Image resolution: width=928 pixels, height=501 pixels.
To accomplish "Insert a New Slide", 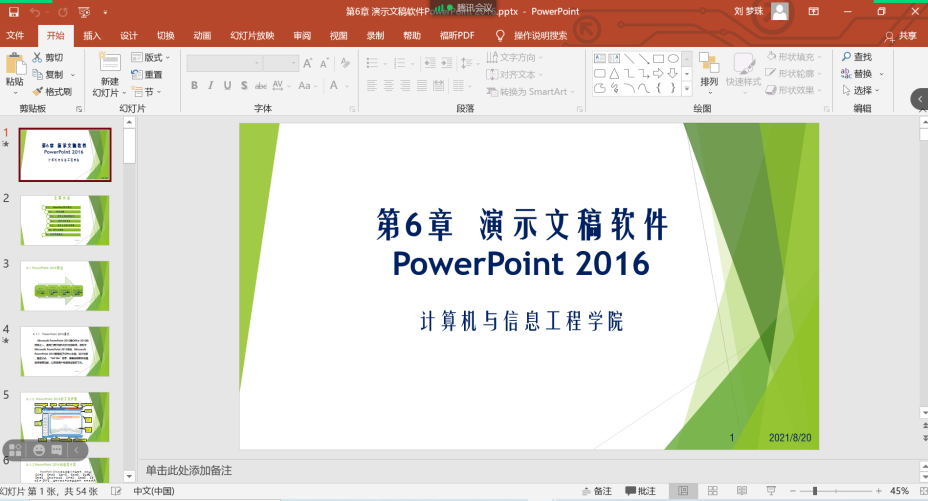I will [x=109, y=74].
